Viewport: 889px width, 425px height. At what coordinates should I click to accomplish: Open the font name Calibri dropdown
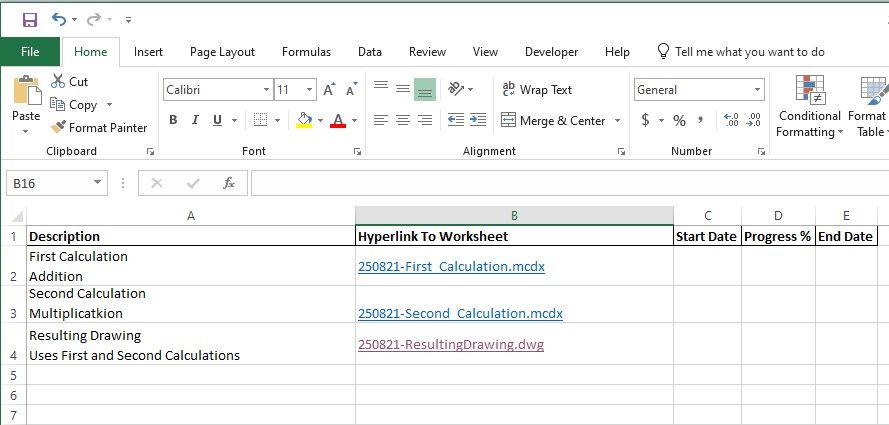point(266,90)
